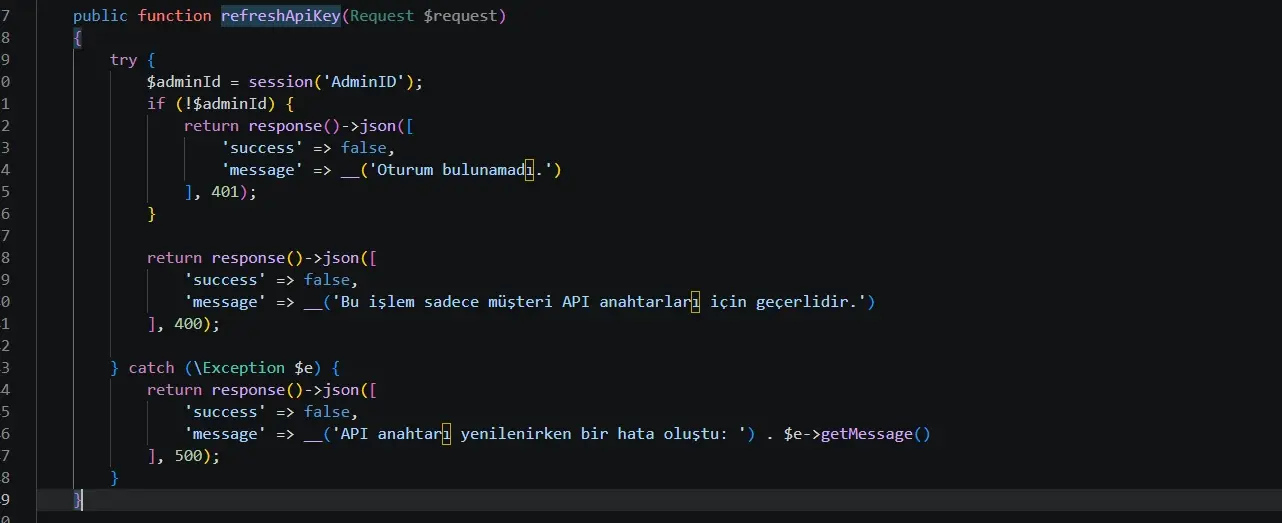Click the return keyword inside the catch block
1282x523 pixels.
coord(175,390)
